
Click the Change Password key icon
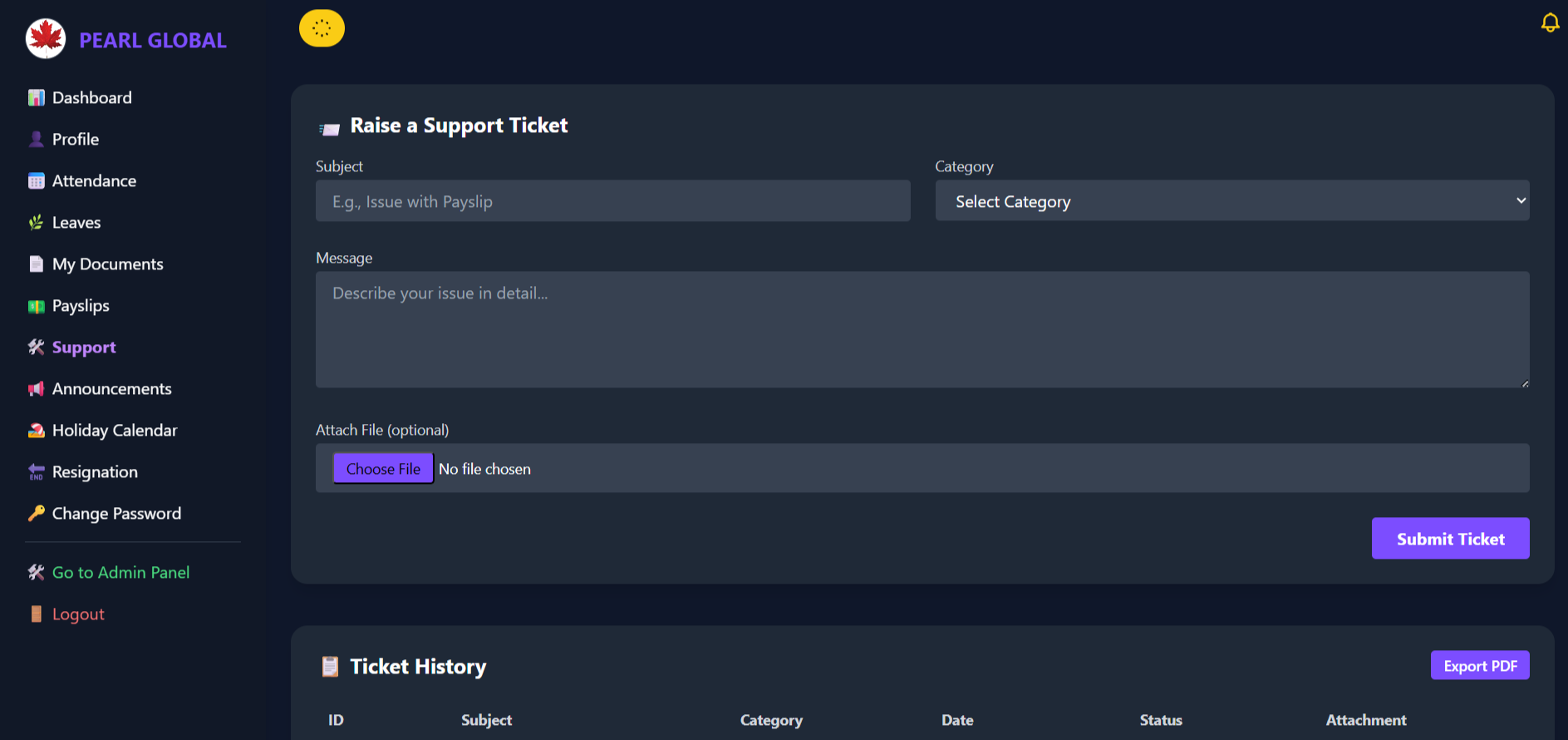pyautogui.click(x=36, y=514)
